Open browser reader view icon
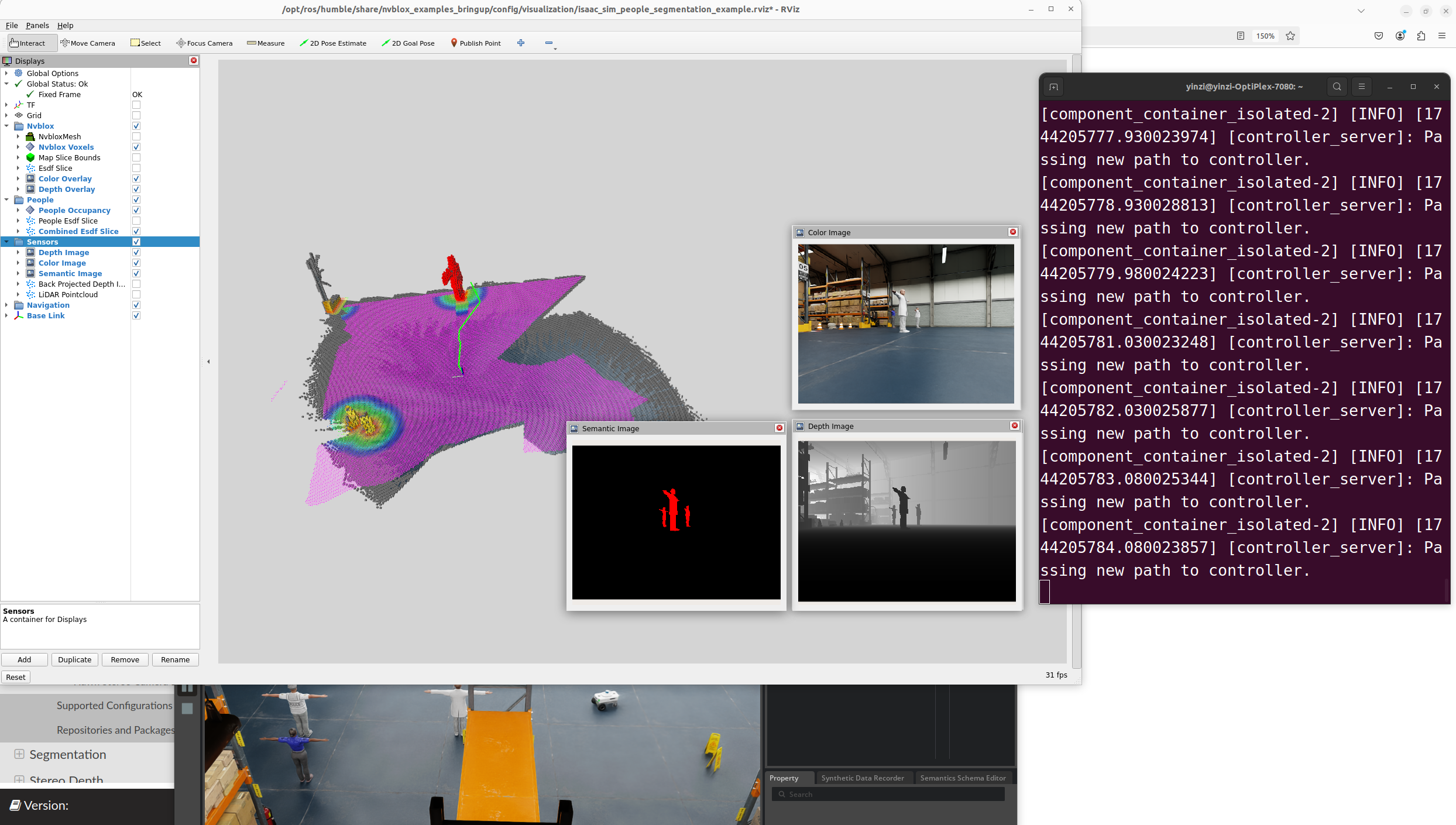 coord(1240,36)
